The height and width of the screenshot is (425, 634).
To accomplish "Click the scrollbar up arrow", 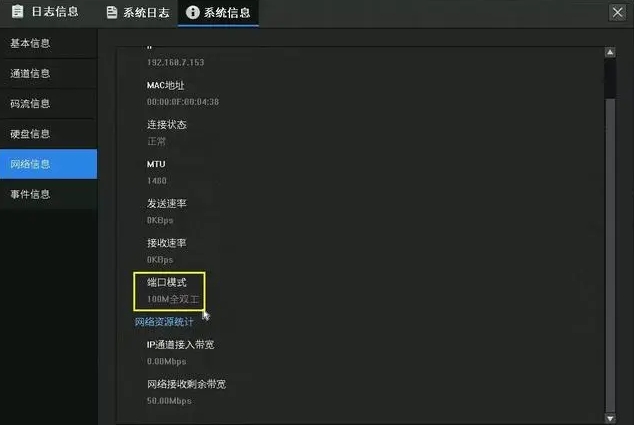I will click(x=610, y=52).
